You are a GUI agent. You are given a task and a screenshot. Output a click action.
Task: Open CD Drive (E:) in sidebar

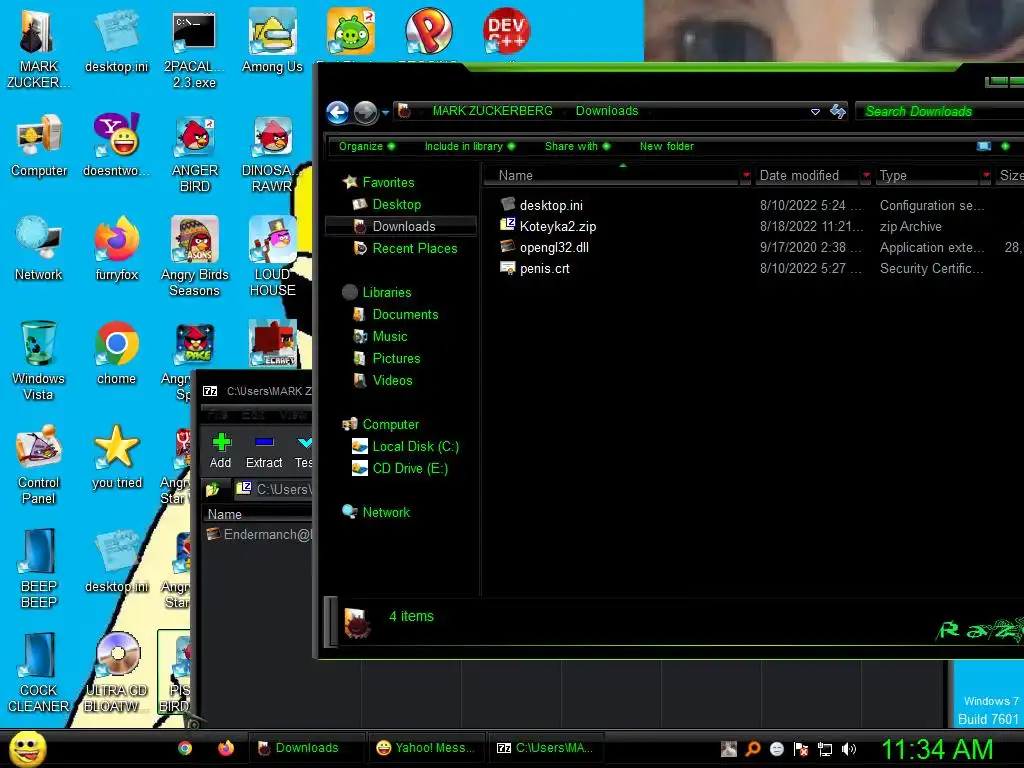click(x=410, y=468)
